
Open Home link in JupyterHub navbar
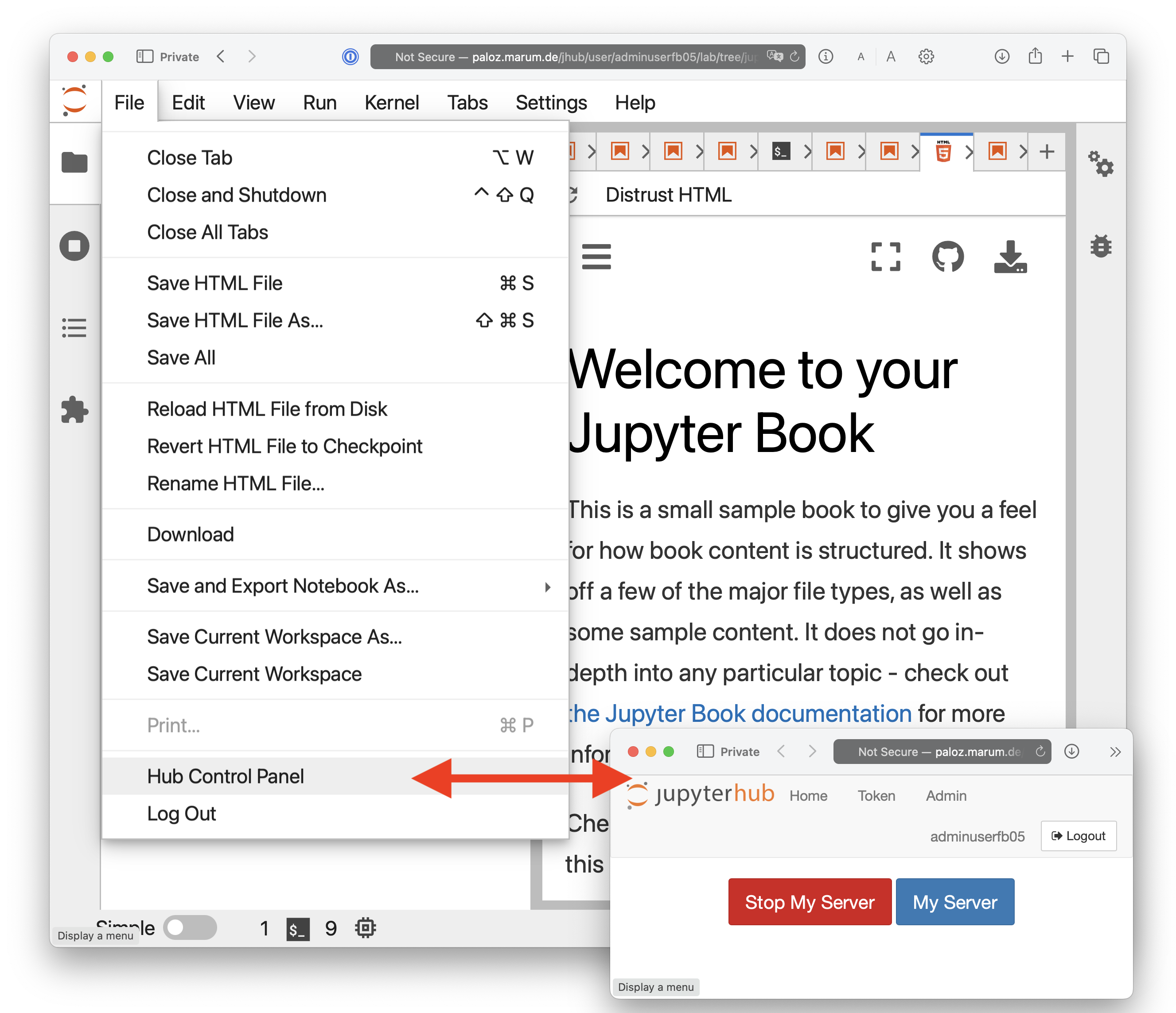click(x=808, y=796)
